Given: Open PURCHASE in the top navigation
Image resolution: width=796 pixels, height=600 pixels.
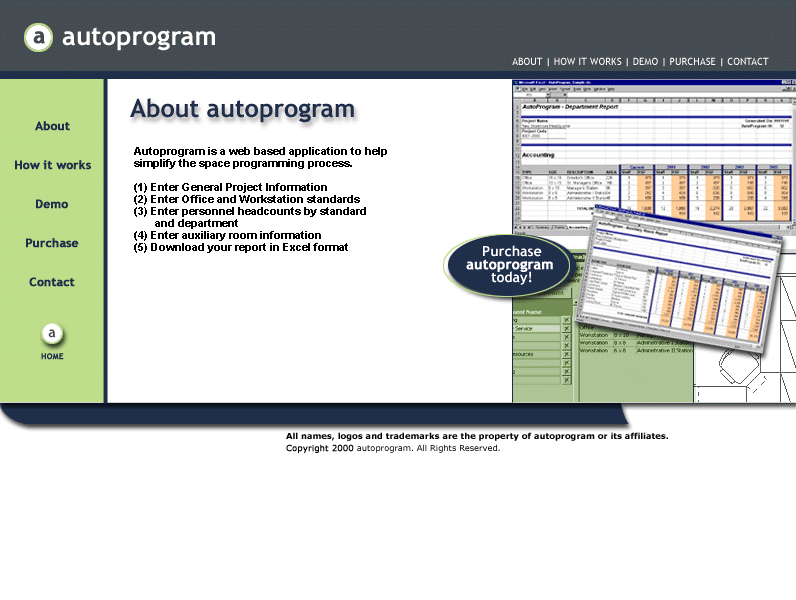Looking at the screenshot, I should (x=692, y=61).
